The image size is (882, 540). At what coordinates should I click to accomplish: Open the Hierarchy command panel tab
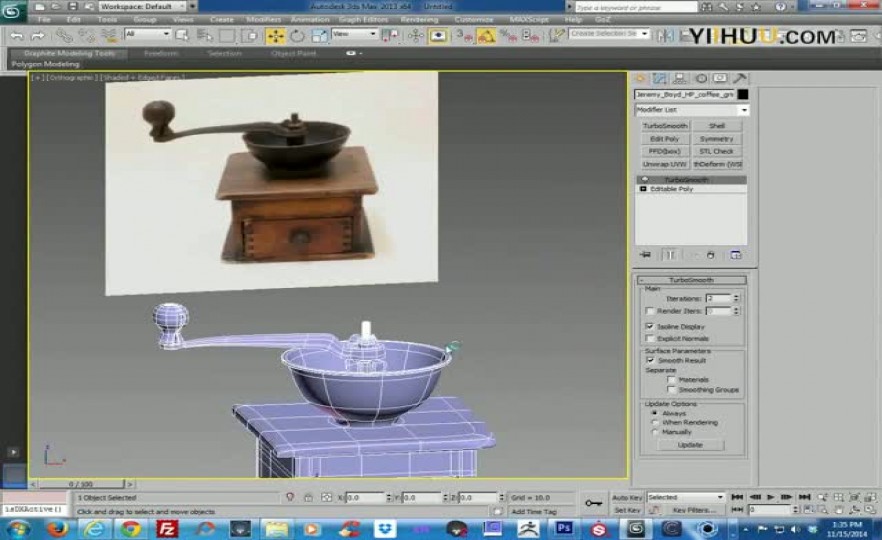pyautogui.click(x=680, y=78)
